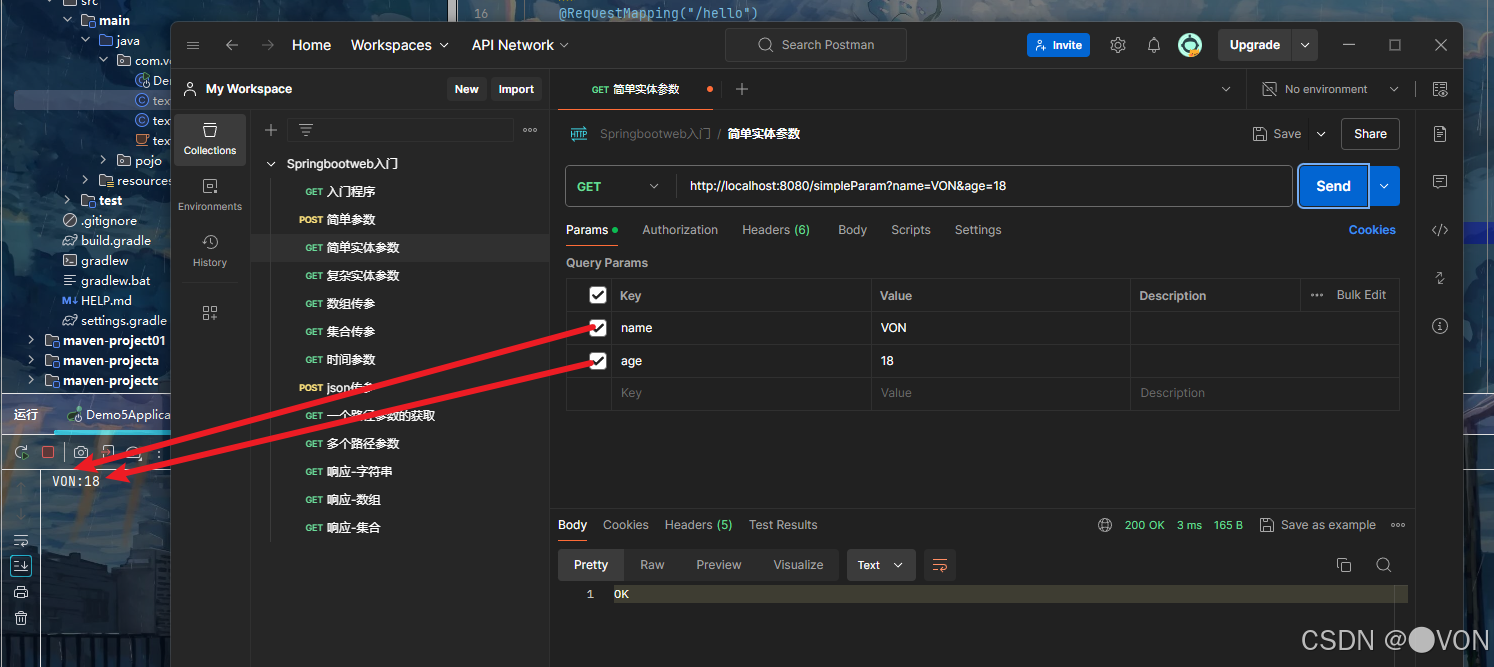The image size is (1494, 667).
Task: Search in the response body
Action: 1383,565
